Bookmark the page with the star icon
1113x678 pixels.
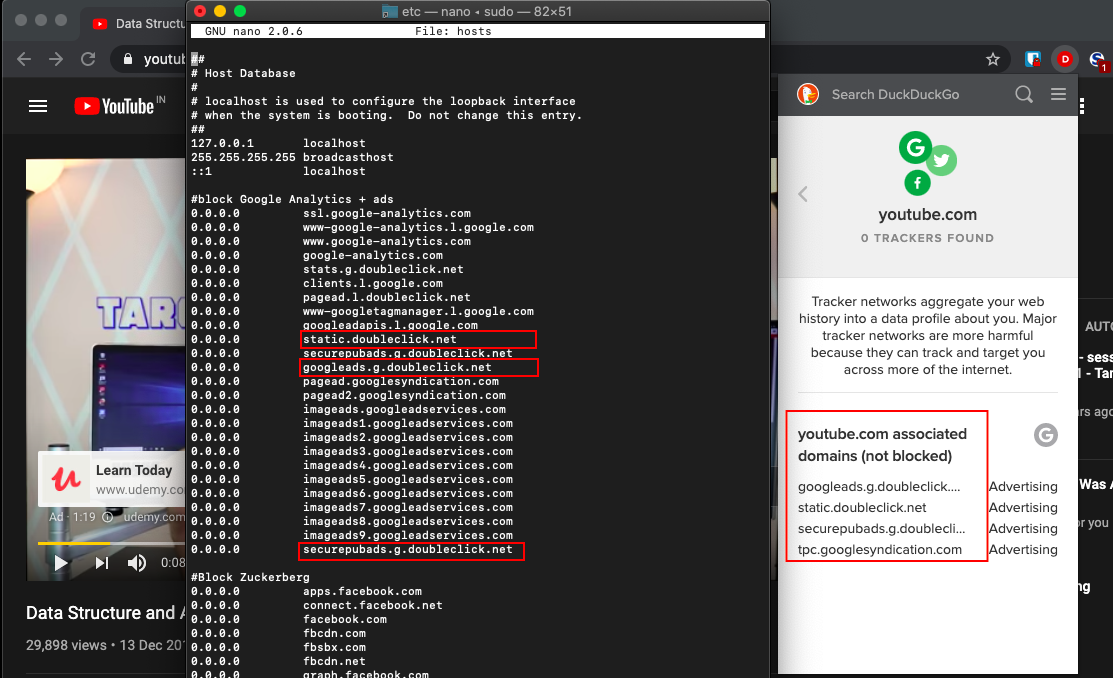(992, 60)
